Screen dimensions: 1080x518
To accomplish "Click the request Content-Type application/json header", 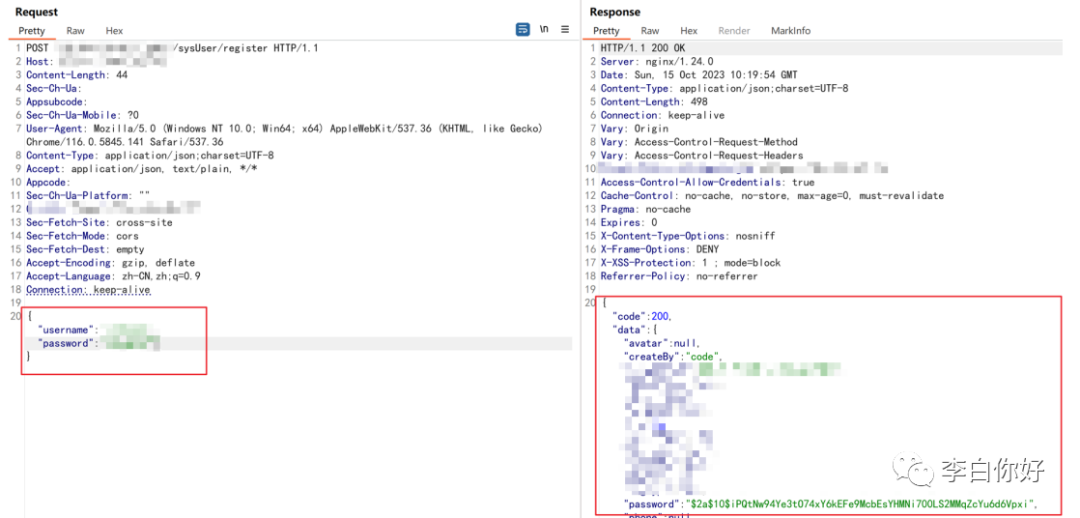I will [149, 156].
